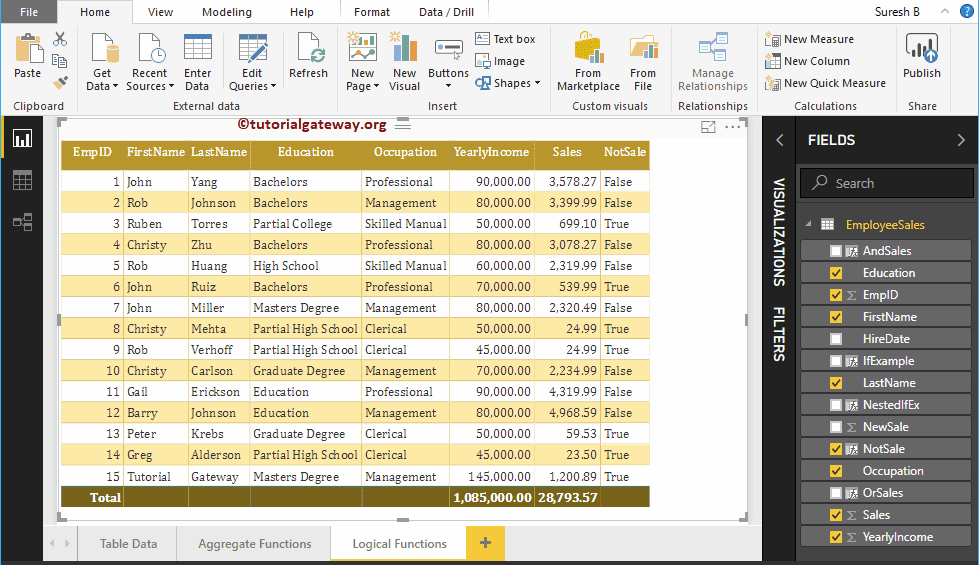Sort by the Education column header
The height and width of the screenshot is (565, 979).
pyautogui.click(x=306, y=152)
